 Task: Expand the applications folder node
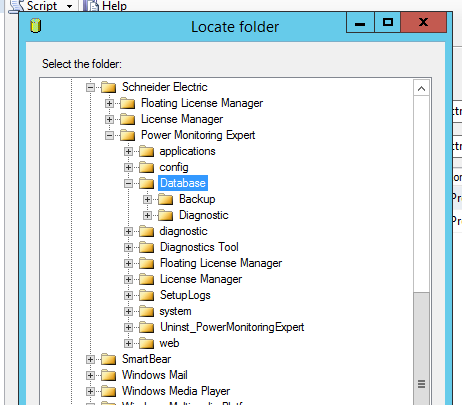tap(128, 151)
